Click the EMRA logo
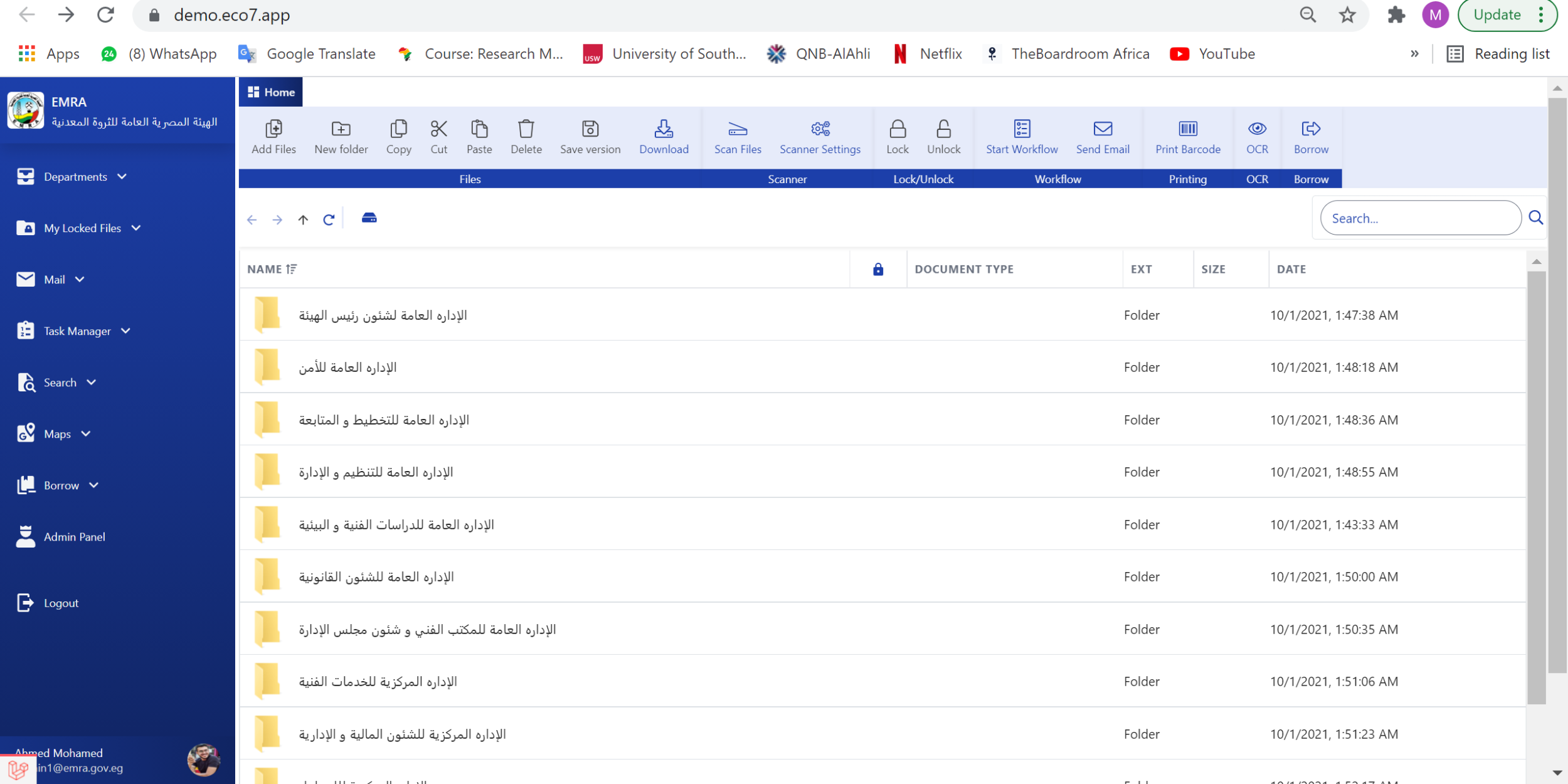 coord(26,110)
